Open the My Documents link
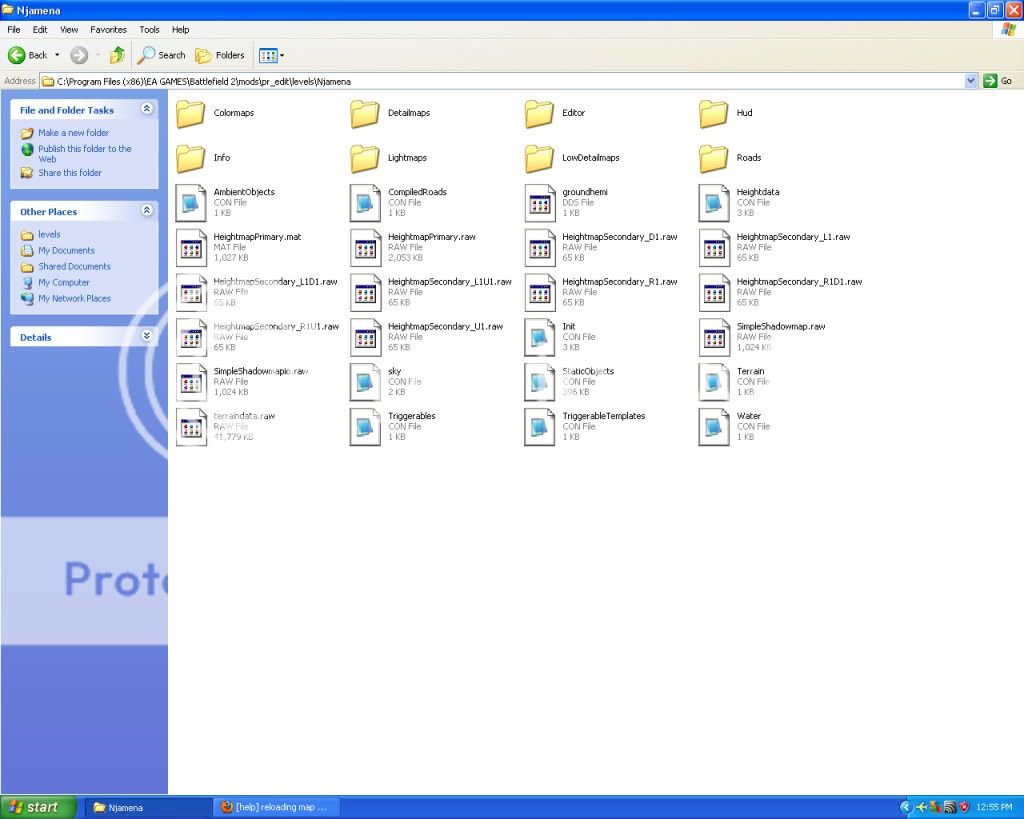 [x=66, y=251]
